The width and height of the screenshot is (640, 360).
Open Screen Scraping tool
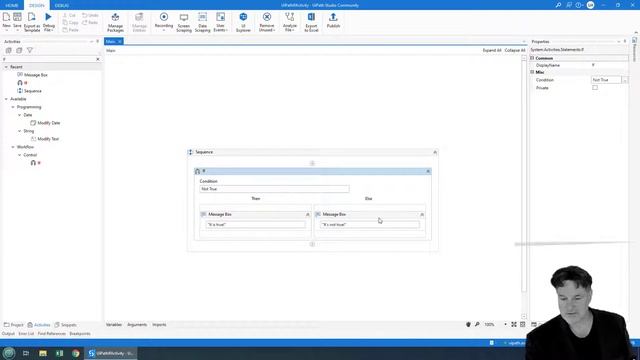click(184, 22)
